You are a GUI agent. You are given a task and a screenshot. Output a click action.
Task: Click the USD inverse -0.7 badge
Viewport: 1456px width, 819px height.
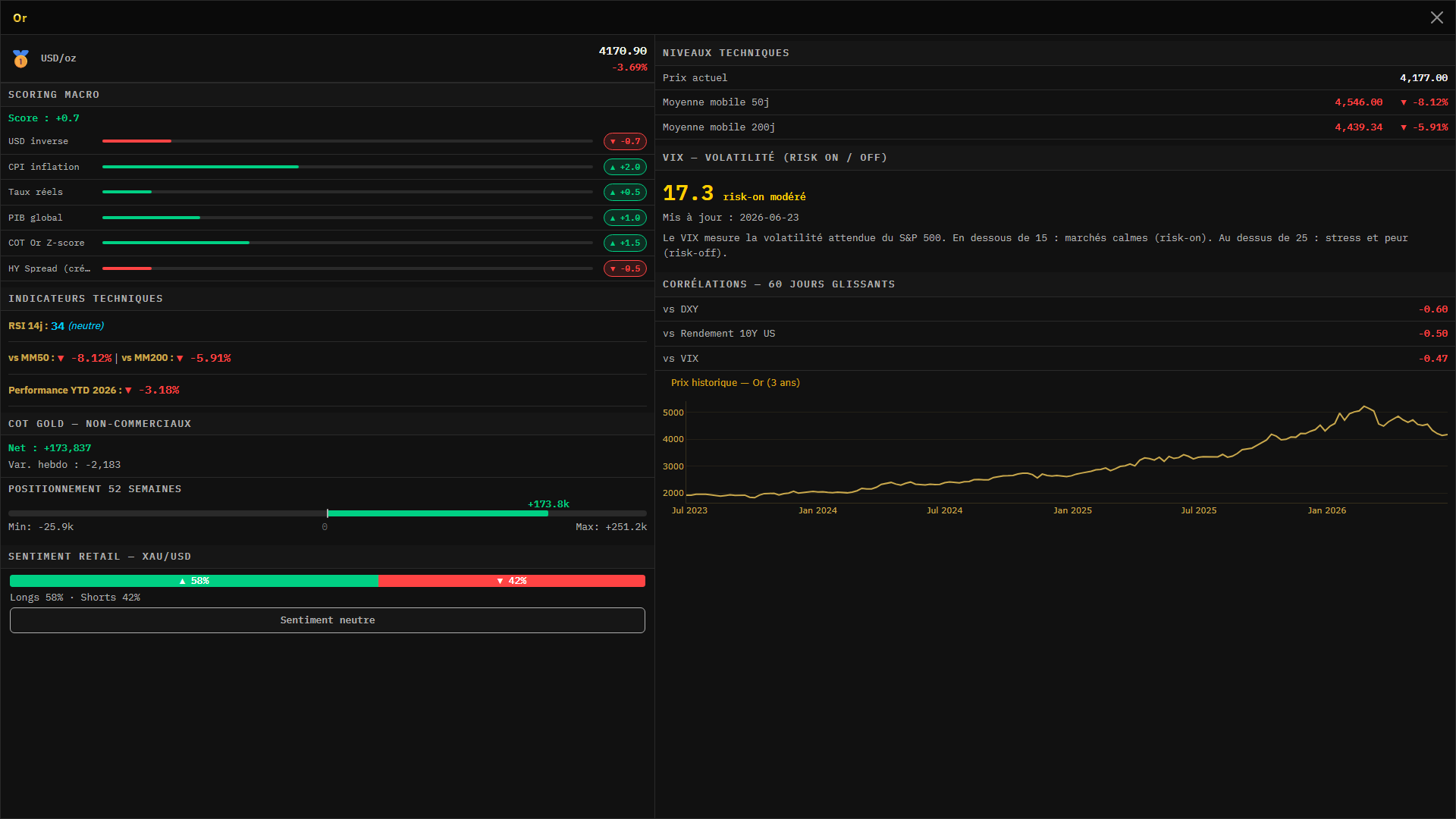tap(625, 142)
